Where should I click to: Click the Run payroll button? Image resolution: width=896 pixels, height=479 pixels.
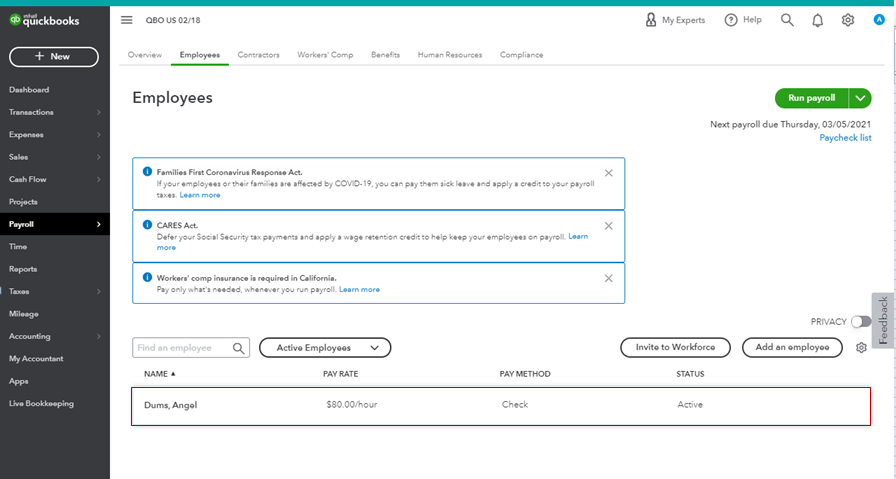click(811, 98)
